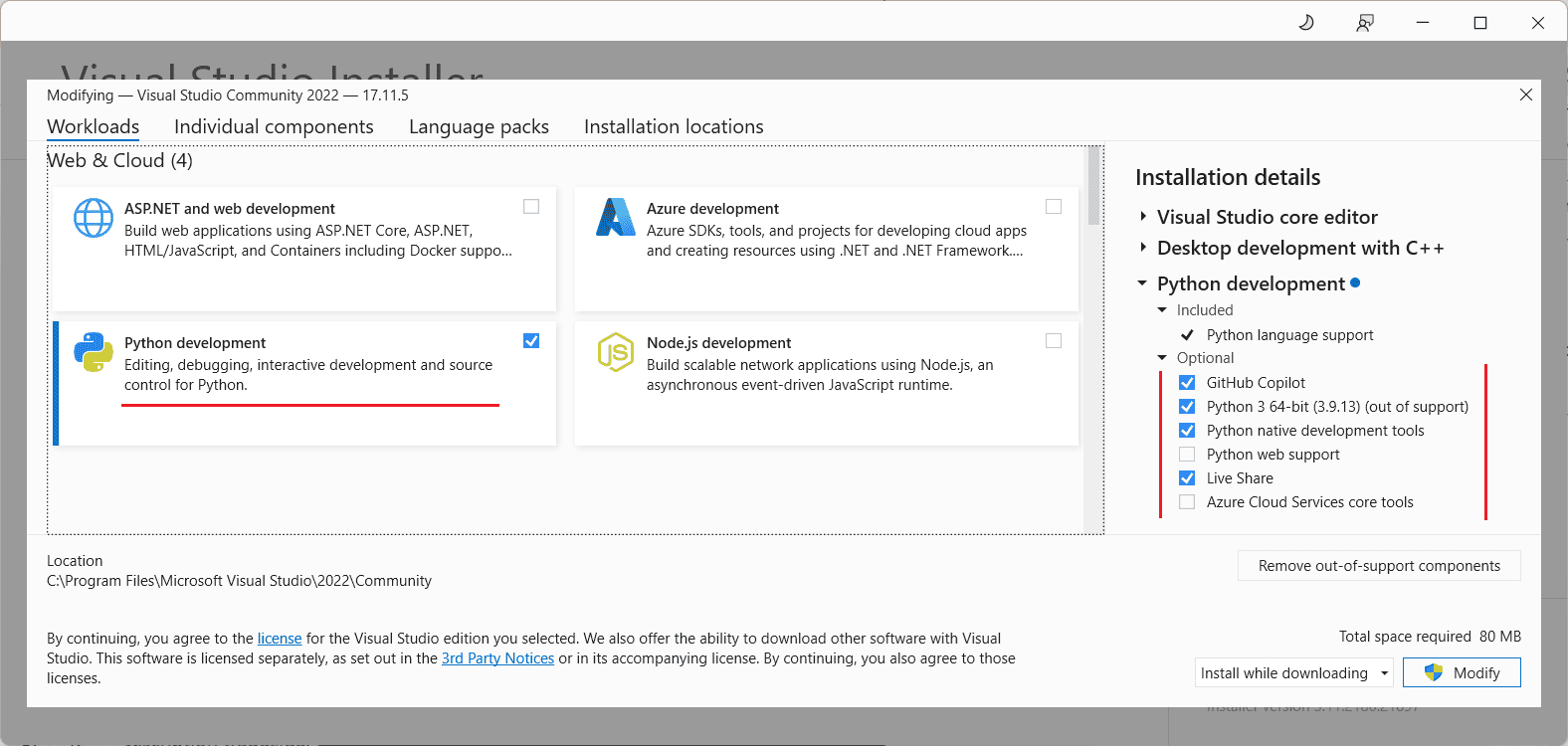
Task: Uncheck the Live Share component
Action: pos(1187,478)
